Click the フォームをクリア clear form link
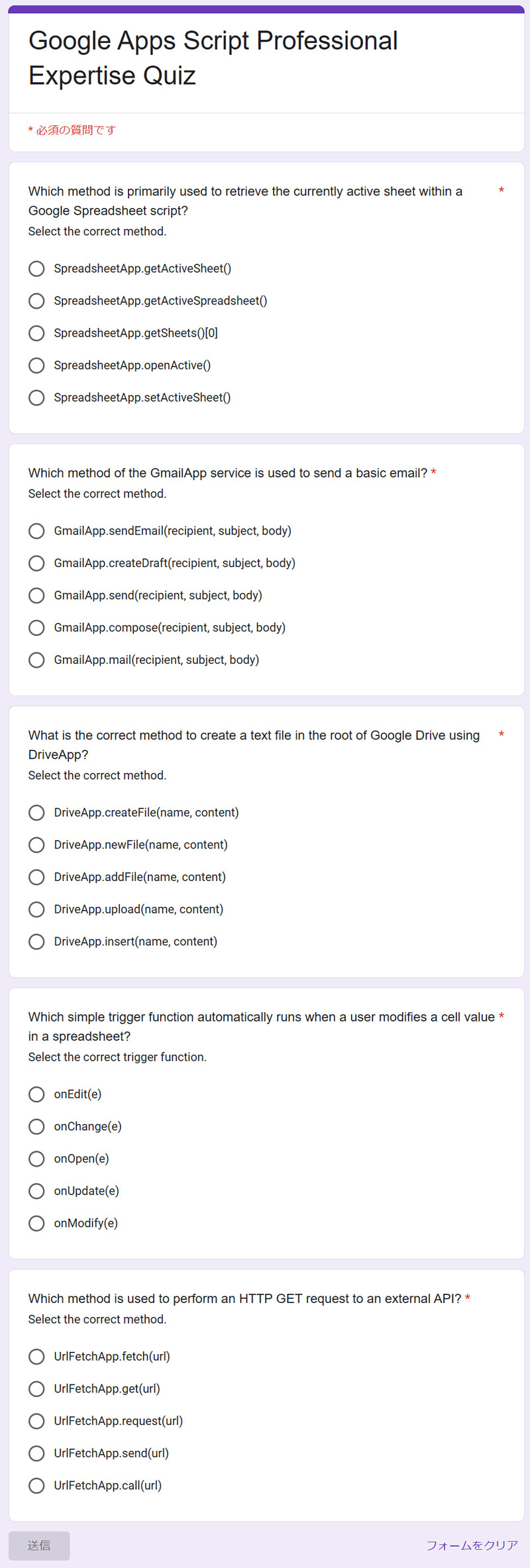 pyautogui.click(x=472, y=1545)
